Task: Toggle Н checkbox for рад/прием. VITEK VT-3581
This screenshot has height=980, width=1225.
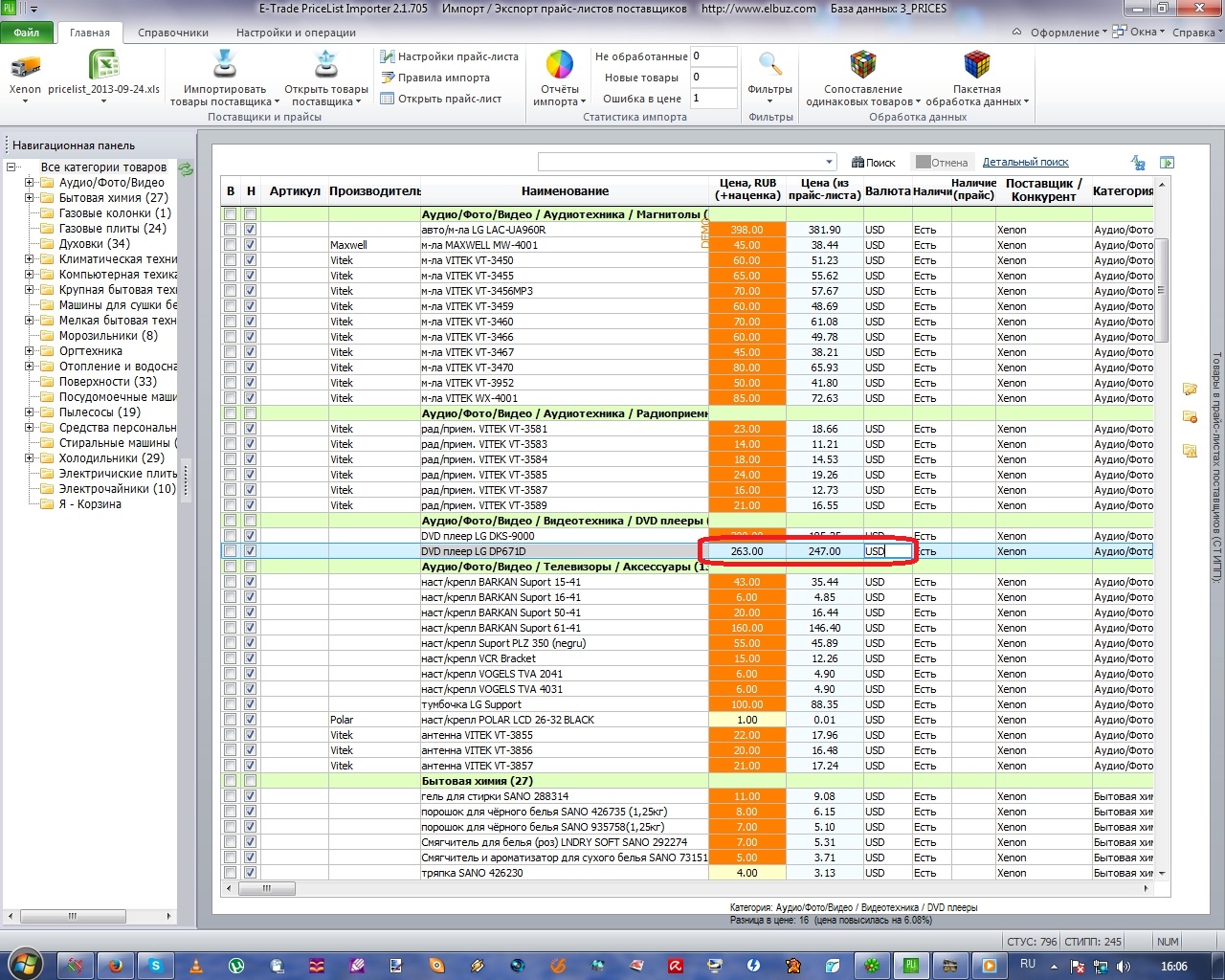Action: pyautogui.click(x=250, y=429)
